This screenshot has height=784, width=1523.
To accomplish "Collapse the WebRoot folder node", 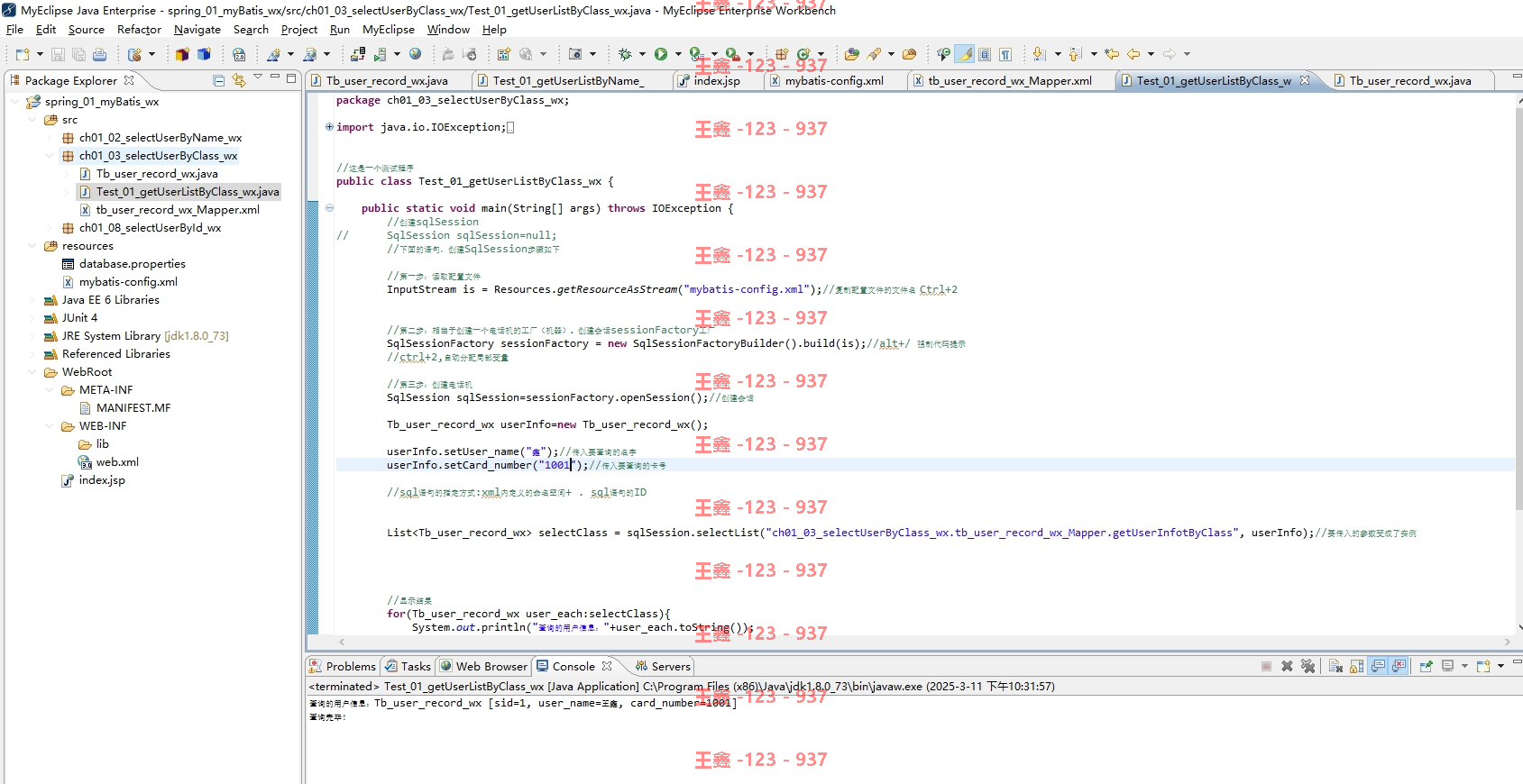I will pos(32,372).
